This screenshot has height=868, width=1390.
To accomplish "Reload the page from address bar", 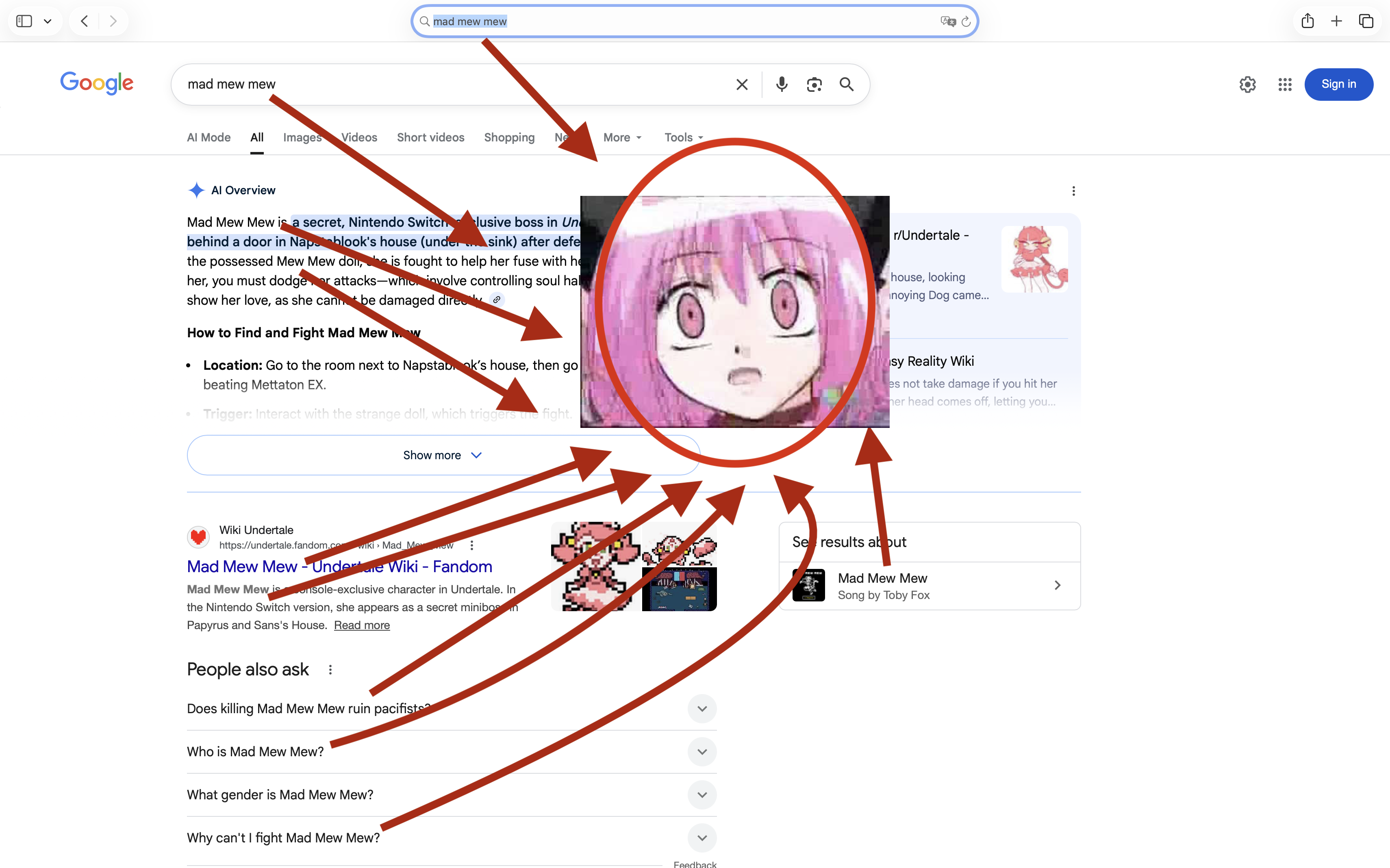I will coord(966,21).
